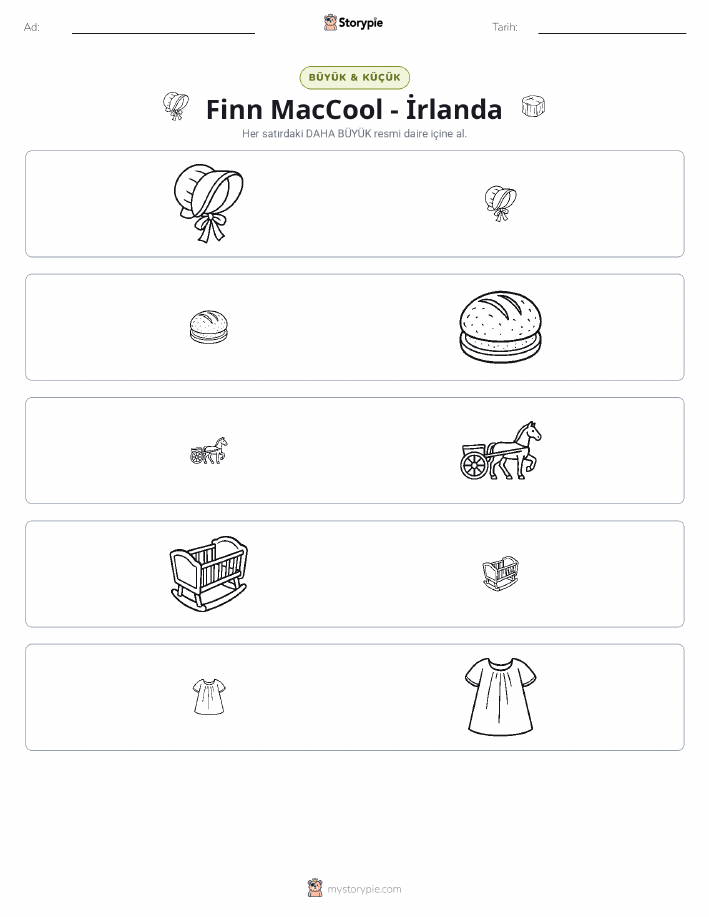
Task: Click the bonnet icon beside the title
Action: [176, 106]
